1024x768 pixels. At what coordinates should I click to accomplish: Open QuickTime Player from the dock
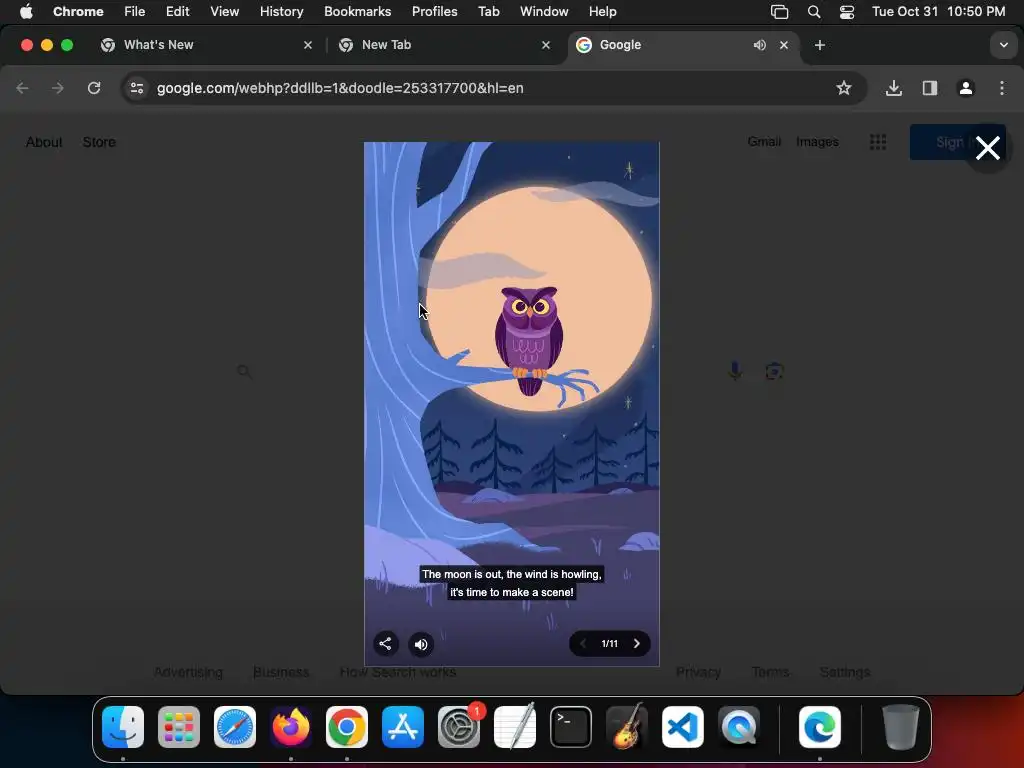pyautogui.click(x=739, y=727)
